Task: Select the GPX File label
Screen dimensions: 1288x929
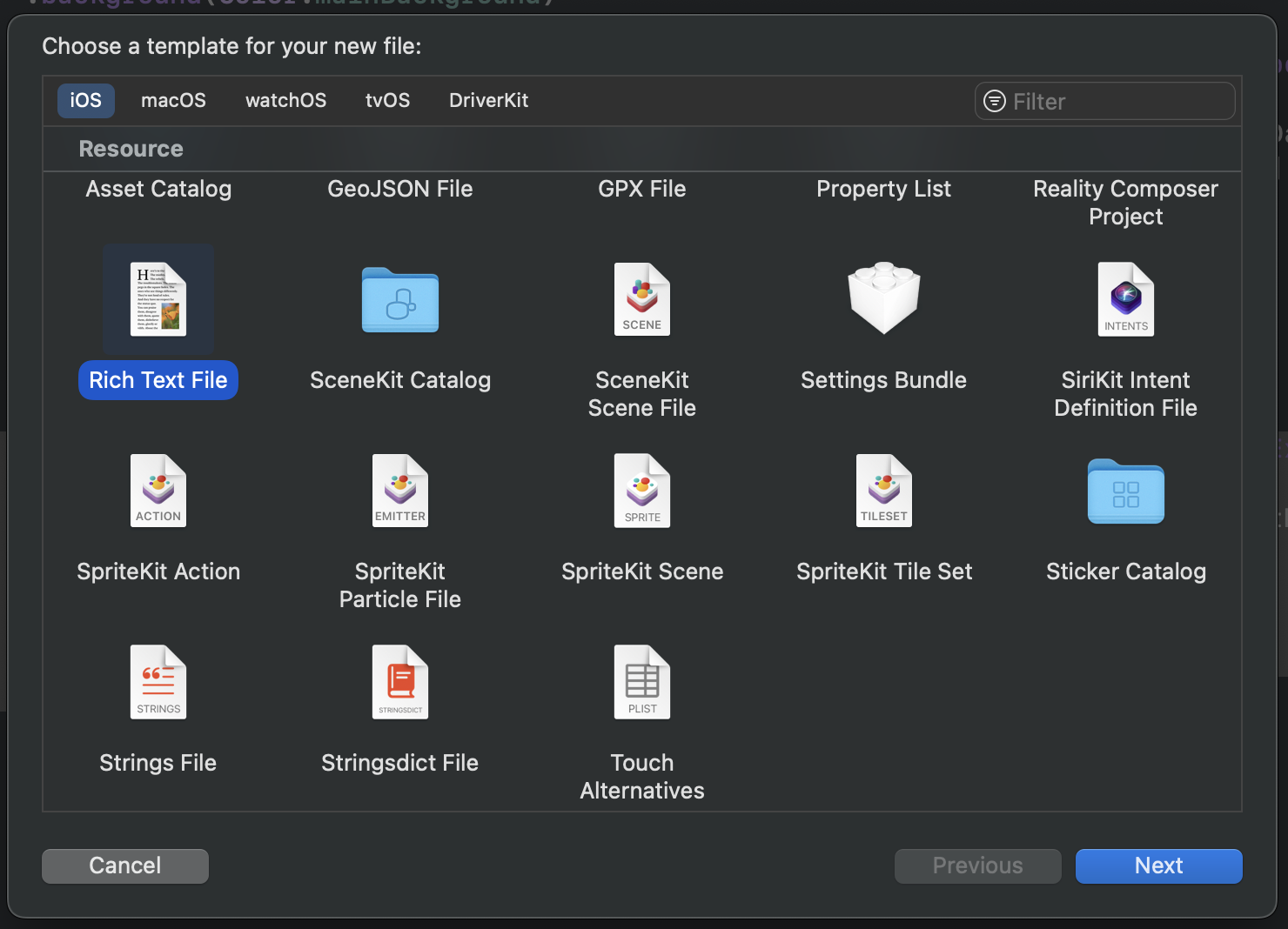Action: point(642,189)
